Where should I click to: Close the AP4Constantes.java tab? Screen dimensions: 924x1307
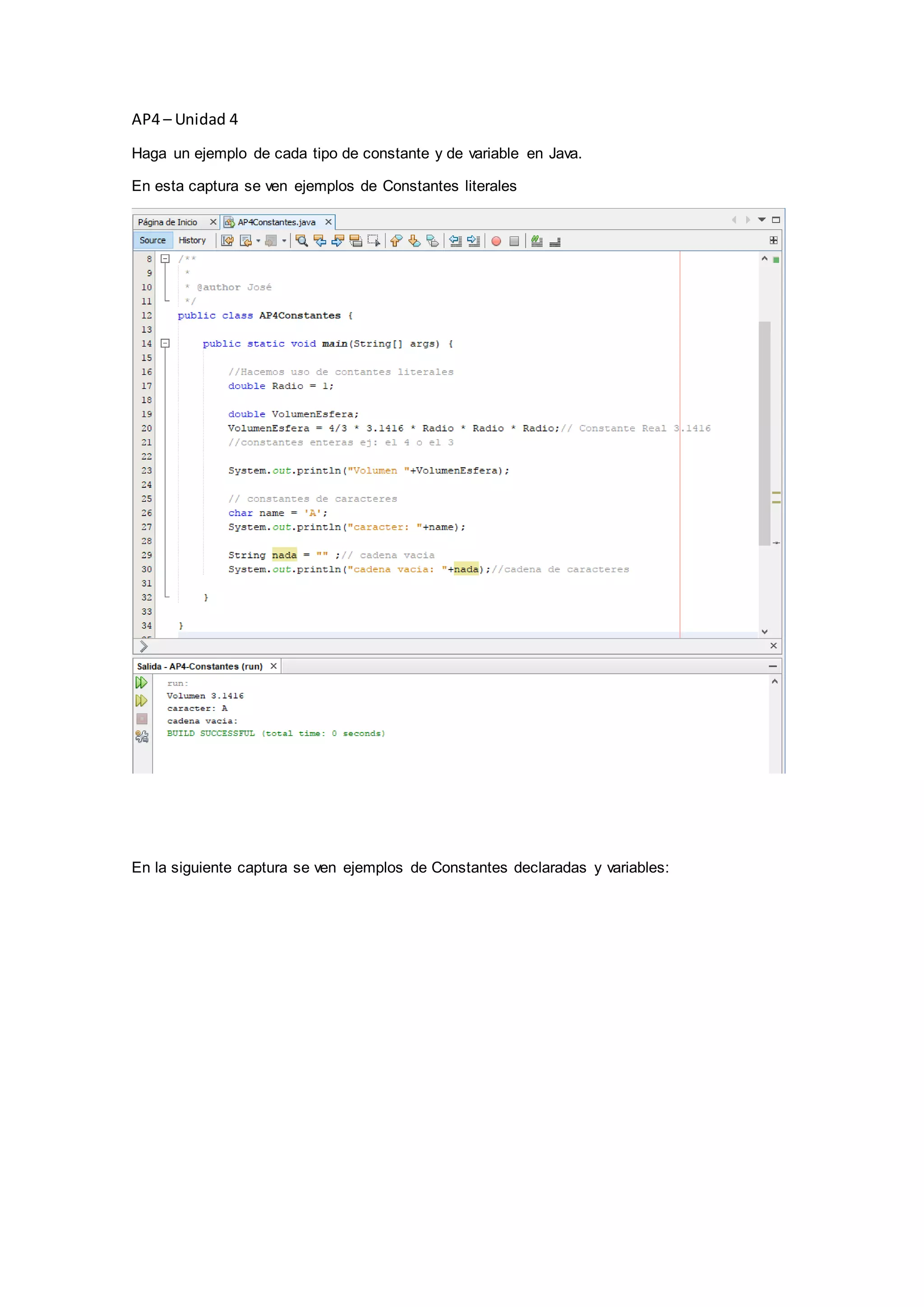click(x=328, y=222)
